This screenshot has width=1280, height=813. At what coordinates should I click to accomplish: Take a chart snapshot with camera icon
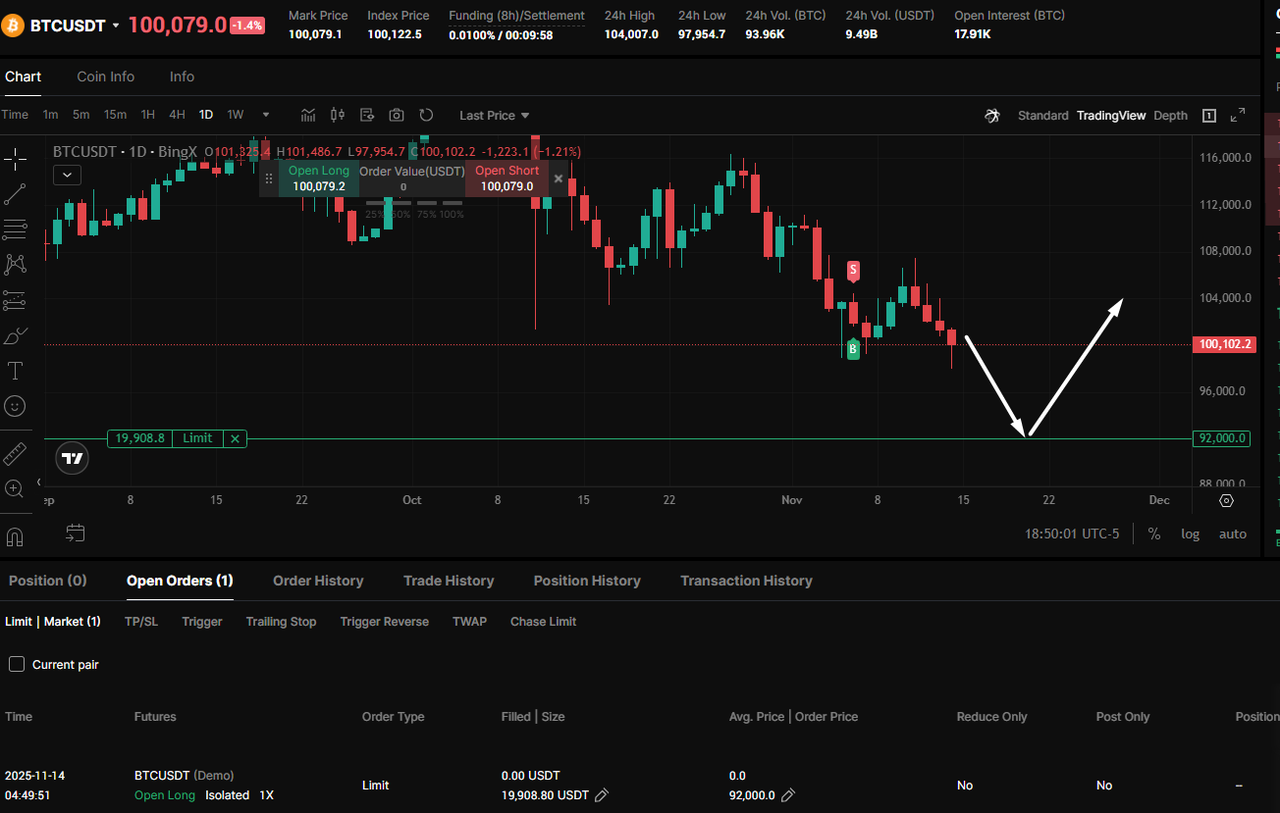pos(397,115)
